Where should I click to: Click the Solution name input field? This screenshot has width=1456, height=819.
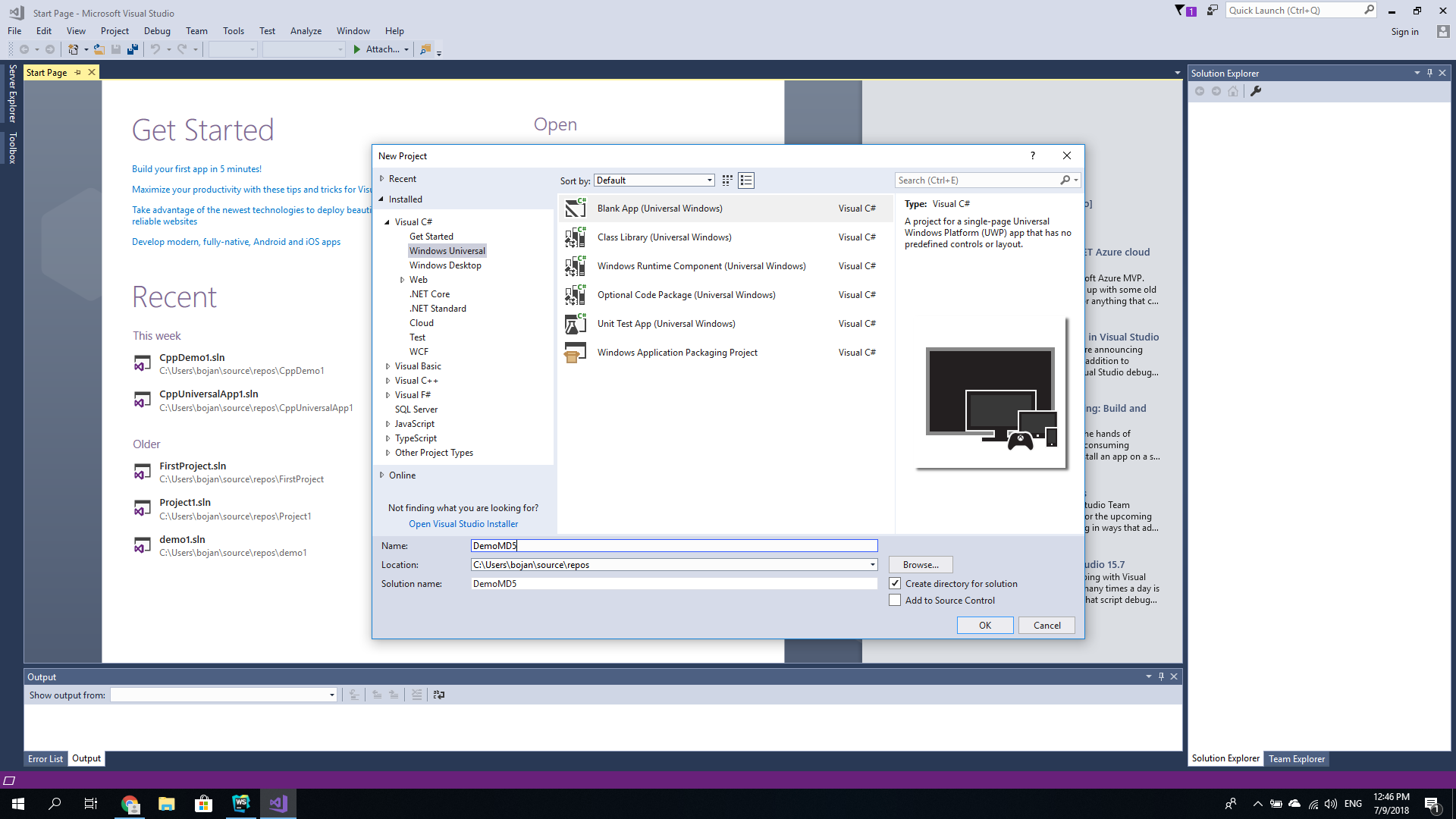[674, 584]
